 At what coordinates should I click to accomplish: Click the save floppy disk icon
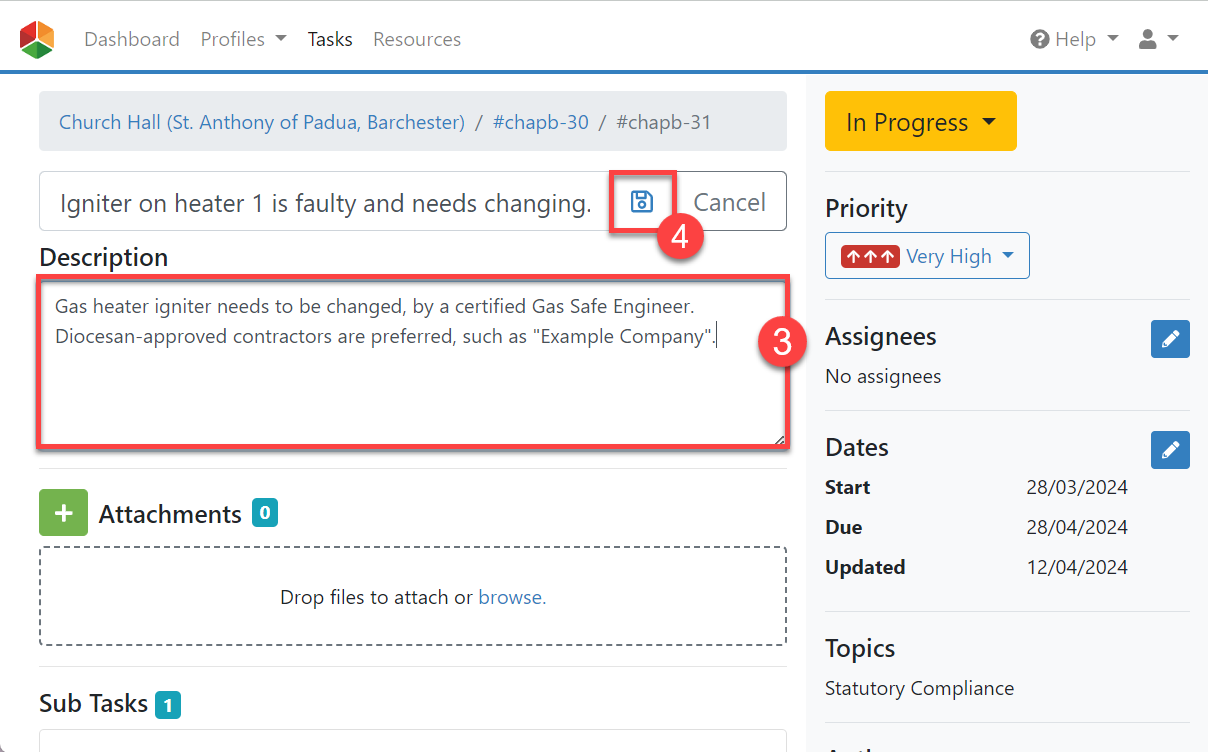click(x=642, y=202)
